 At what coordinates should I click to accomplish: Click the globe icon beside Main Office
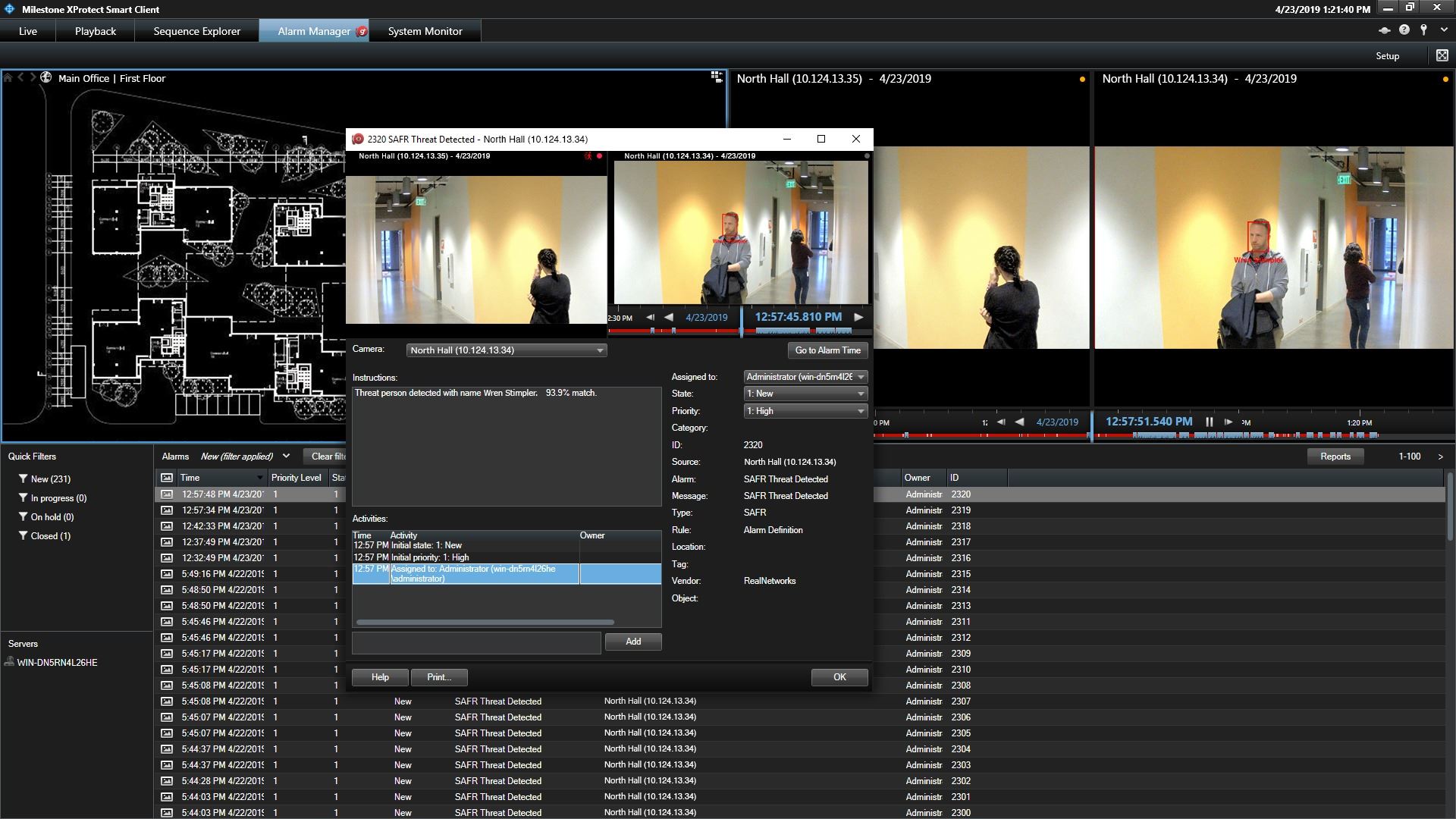pyautogui.click(x=46, y=77)
